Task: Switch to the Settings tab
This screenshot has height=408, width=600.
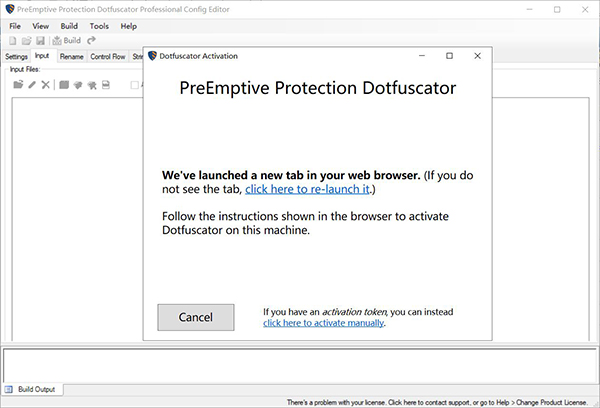Action: pos(16,57)
